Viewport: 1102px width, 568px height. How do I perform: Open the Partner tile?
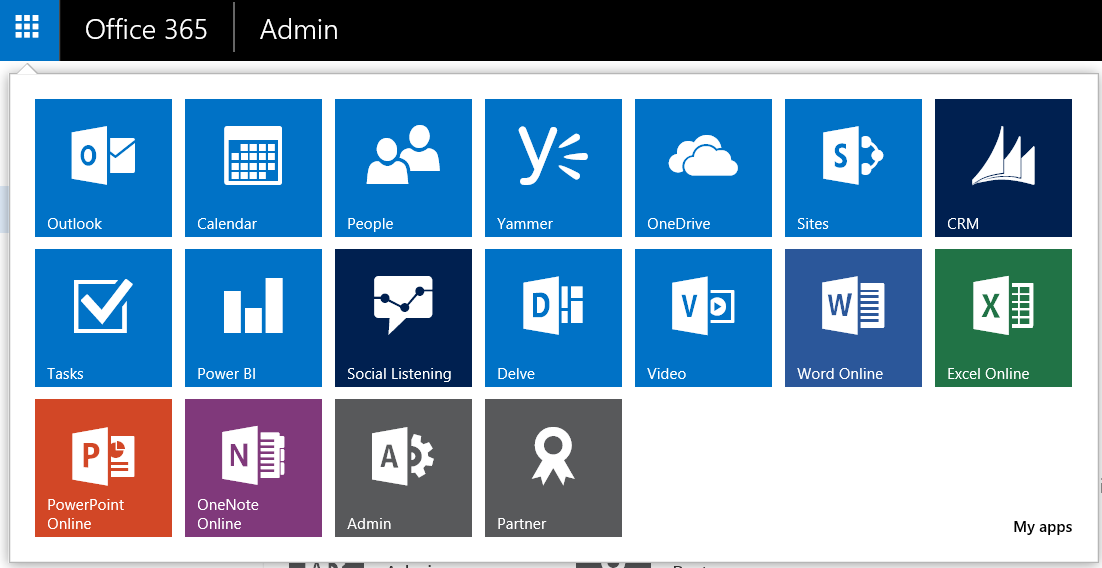pyautogui.click(x=553, y=467)
